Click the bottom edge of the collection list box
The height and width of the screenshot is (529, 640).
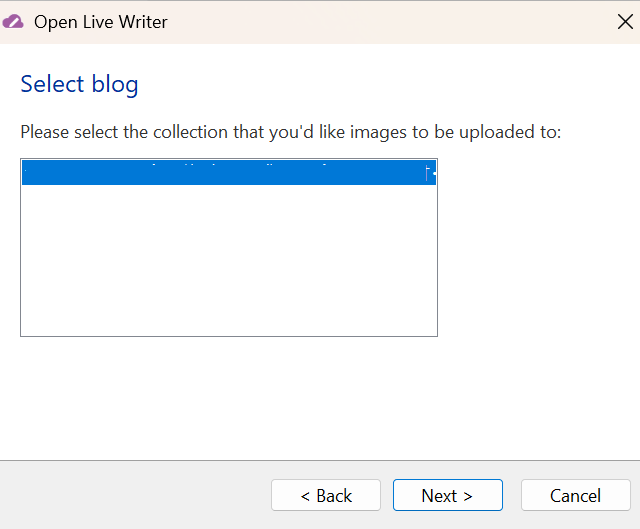[228, 336]
